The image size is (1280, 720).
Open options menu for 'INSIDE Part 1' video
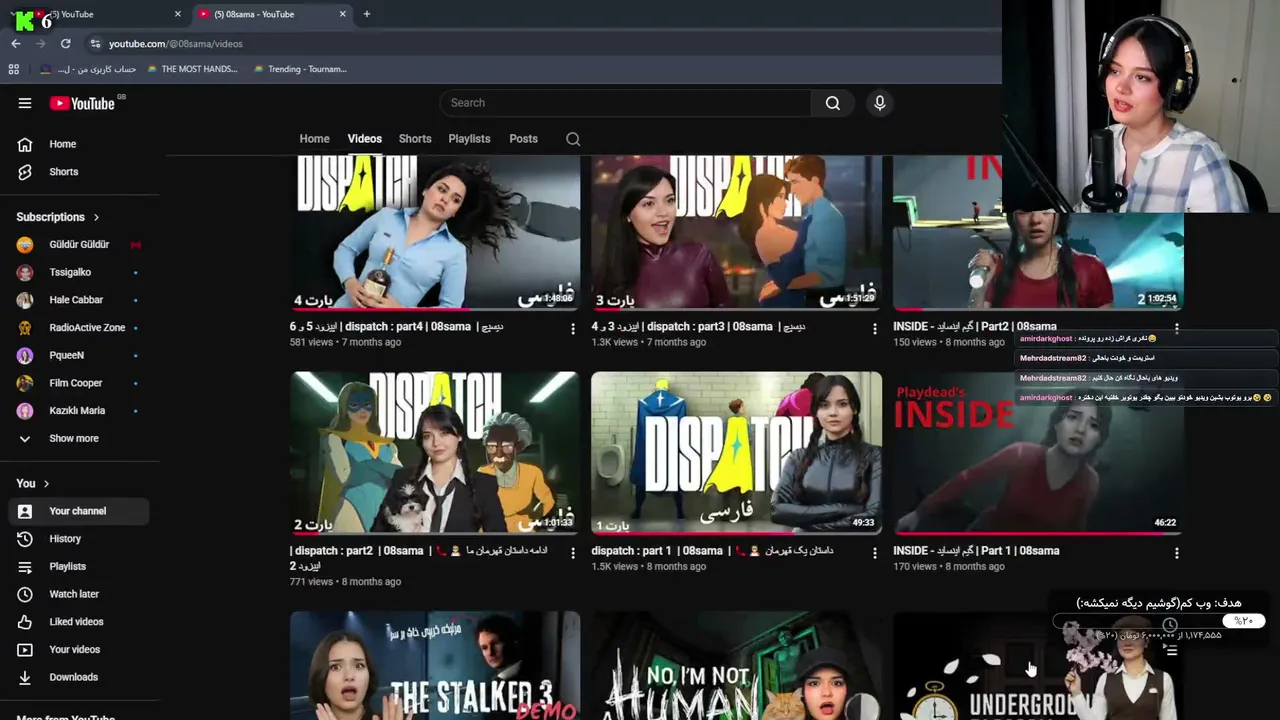coord(1177,552)
